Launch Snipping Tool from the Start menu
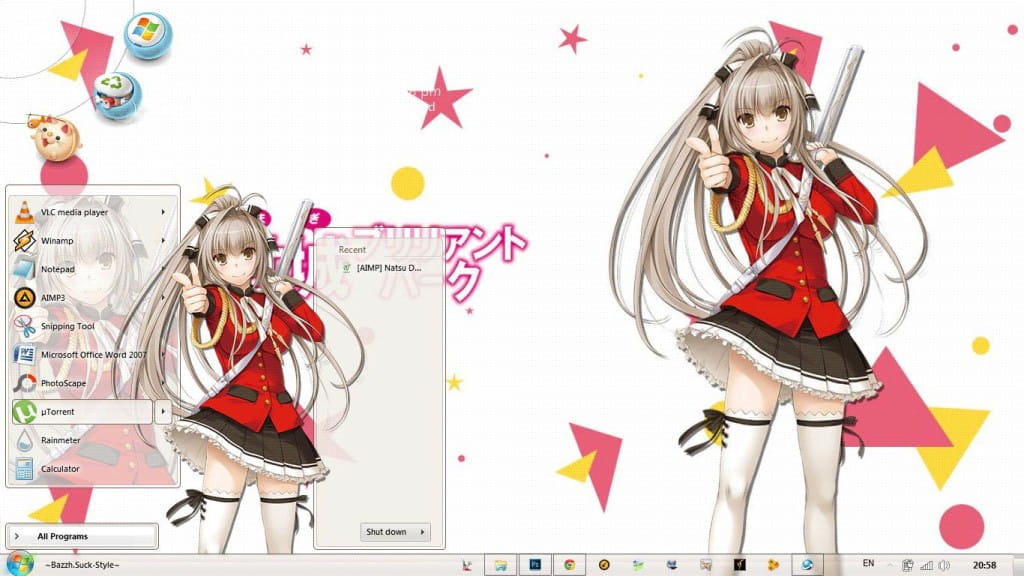This screenshot has width=1024, height=576. pos(72,325)
